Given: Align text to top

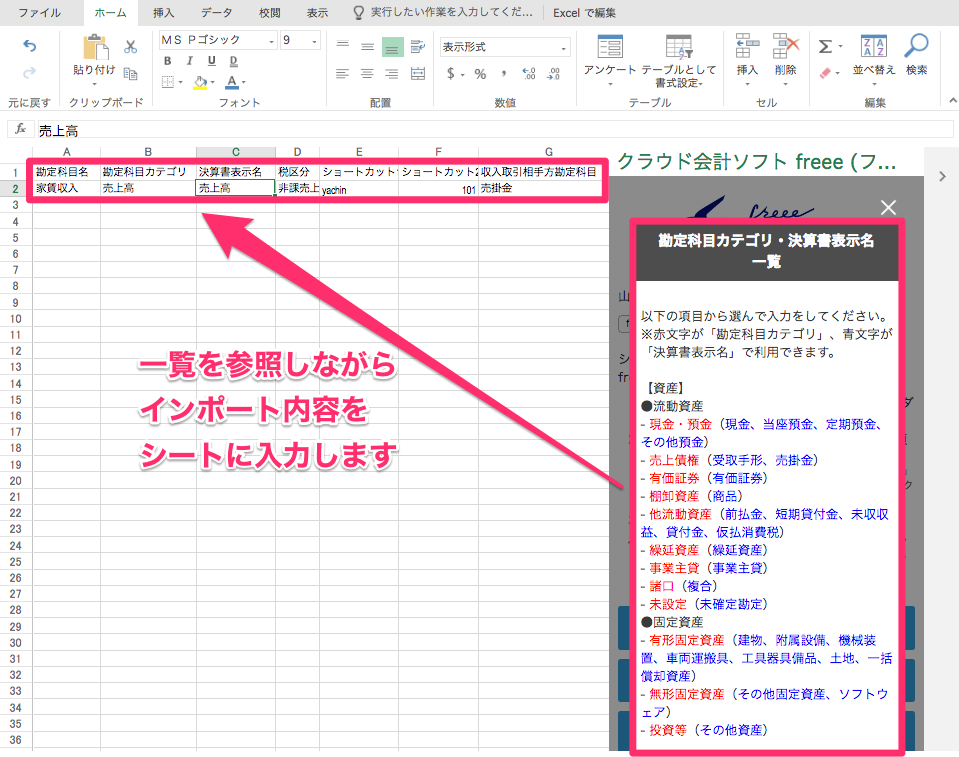Looking at the screenshot, I should tap(342, 46).
